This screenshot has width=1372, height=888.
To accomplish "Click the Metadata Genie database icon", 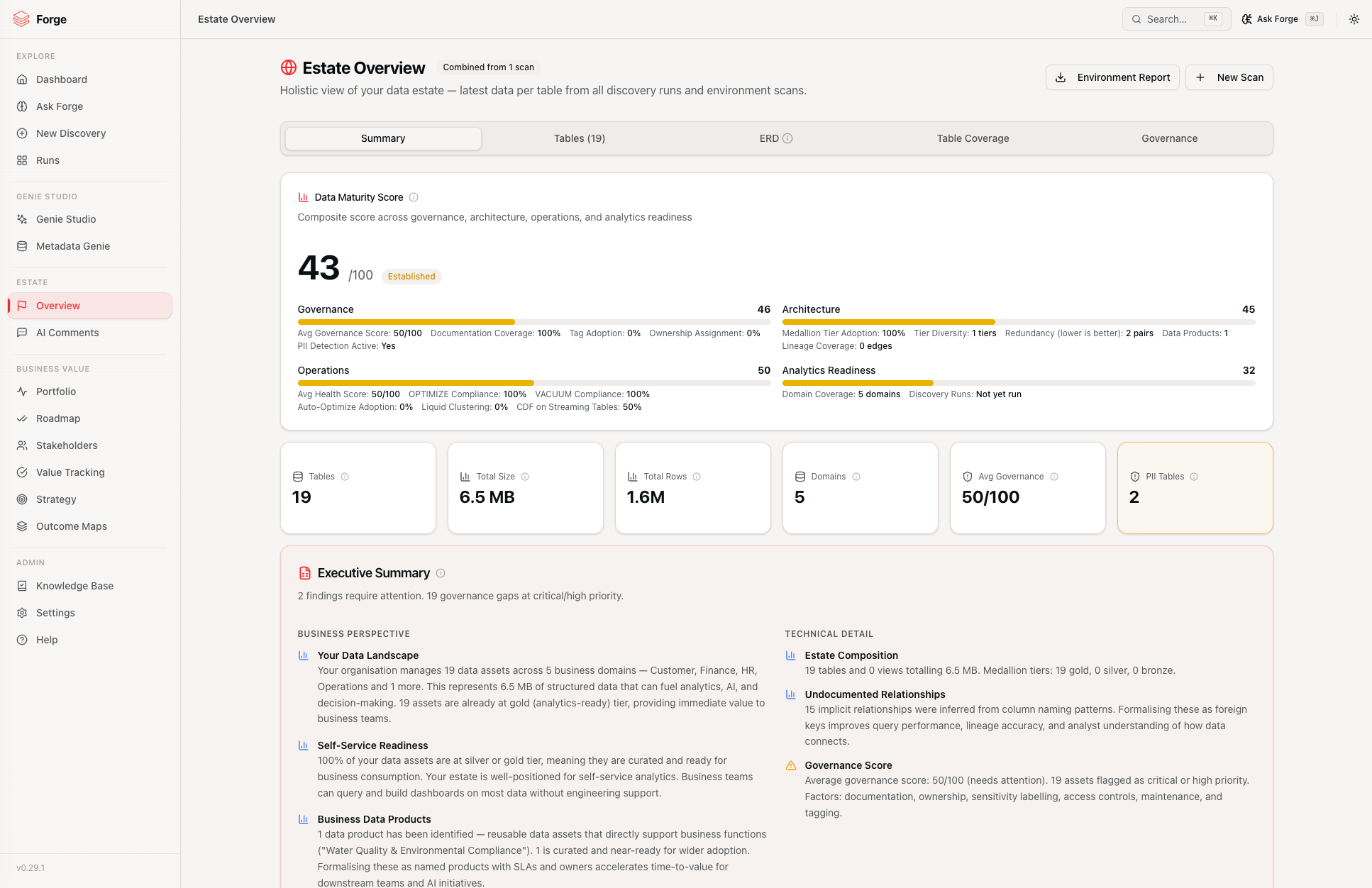I will point(22,246).
